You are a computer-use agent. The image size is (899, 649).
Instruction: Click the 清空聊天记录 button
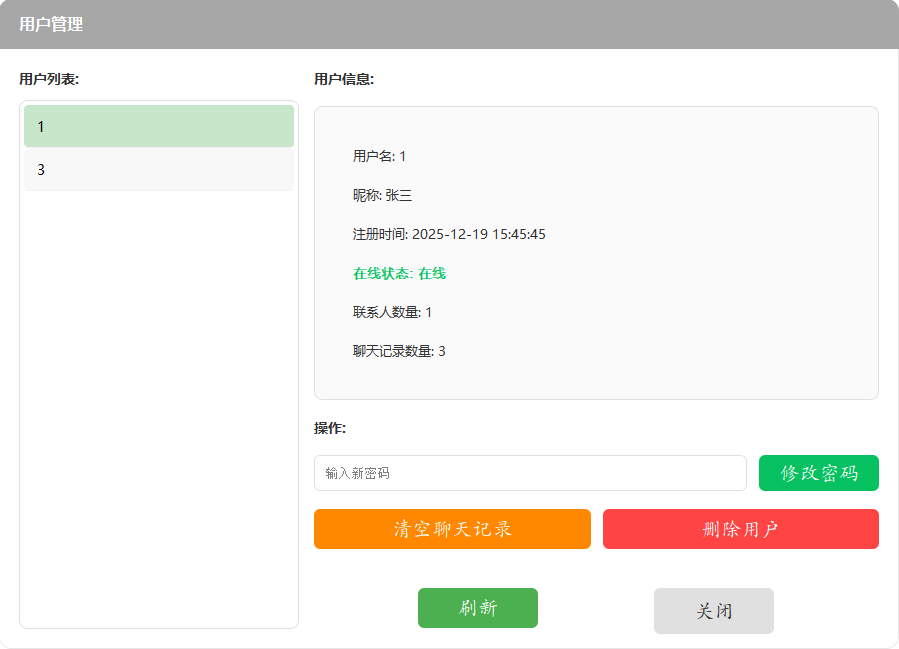click(452, 528)
